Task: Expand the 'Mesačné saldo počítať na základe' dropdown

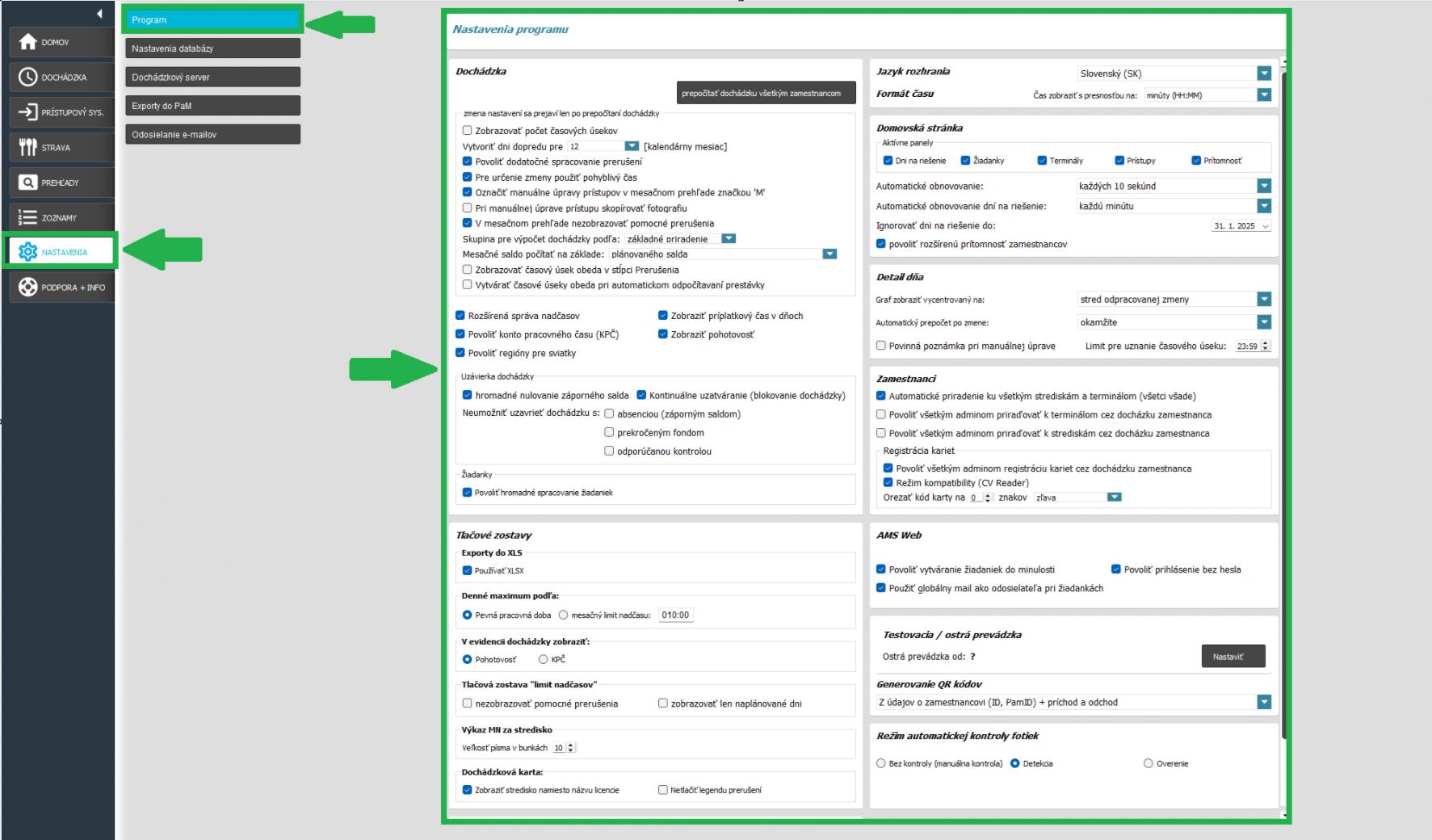Action: (x=829, y=254)
